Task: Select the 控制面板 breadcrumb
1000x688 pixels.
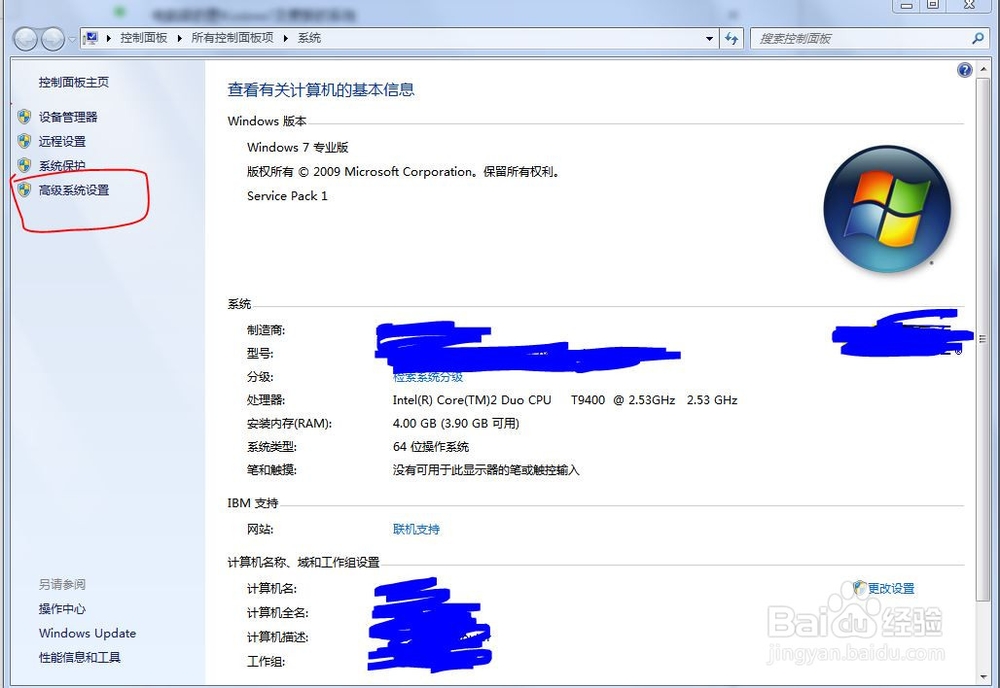Action: click(143, 38)
